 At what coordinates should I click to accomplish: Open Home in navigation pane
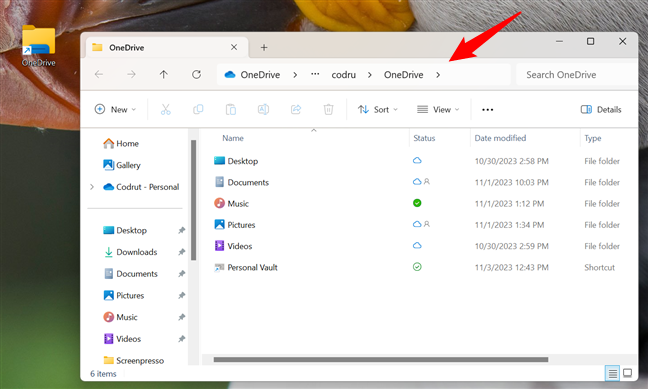(121, 143)
